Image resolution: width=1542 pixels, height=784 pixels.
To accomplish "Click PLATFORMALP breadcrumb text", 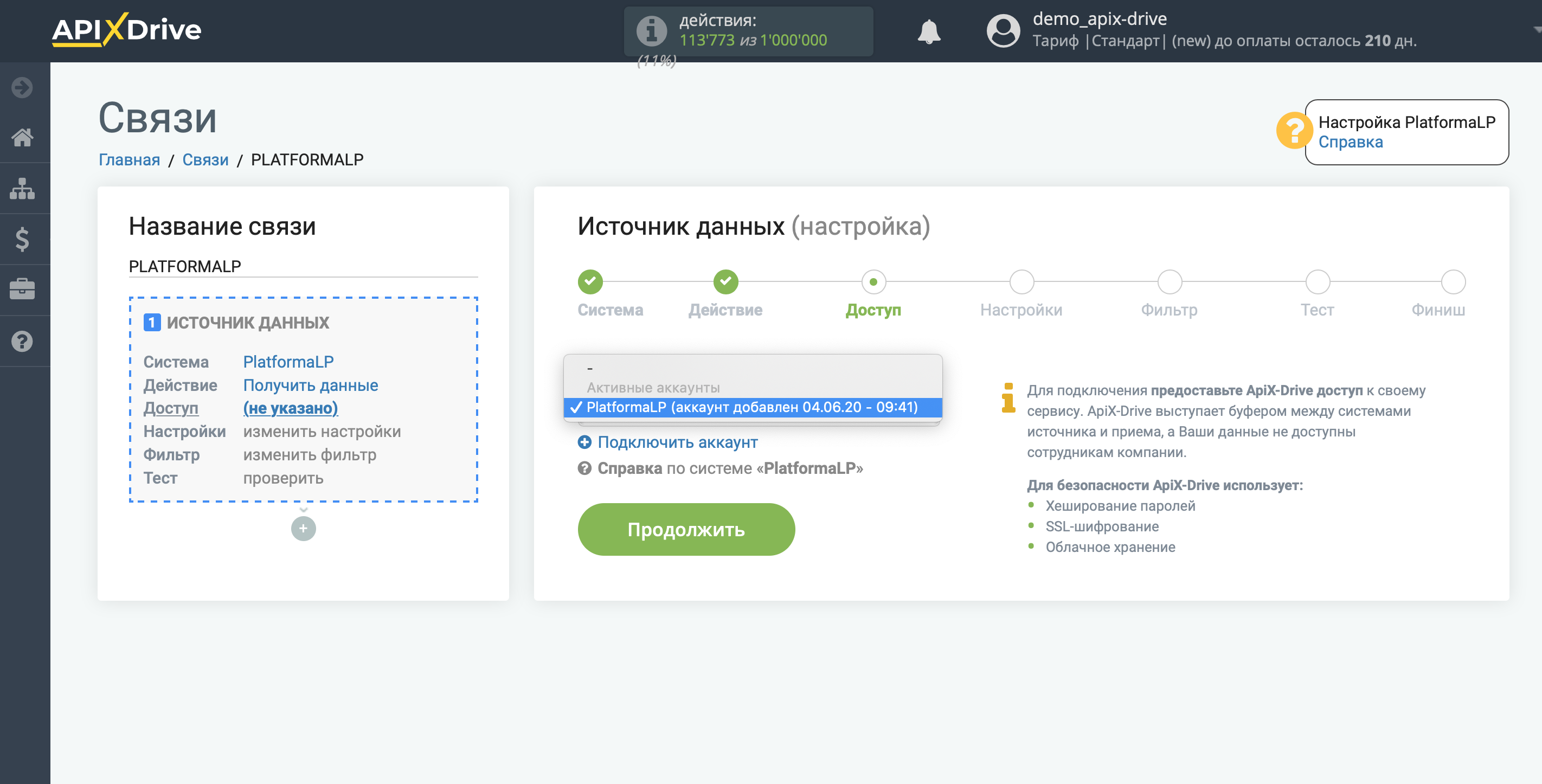I will (x=307, y=159).
